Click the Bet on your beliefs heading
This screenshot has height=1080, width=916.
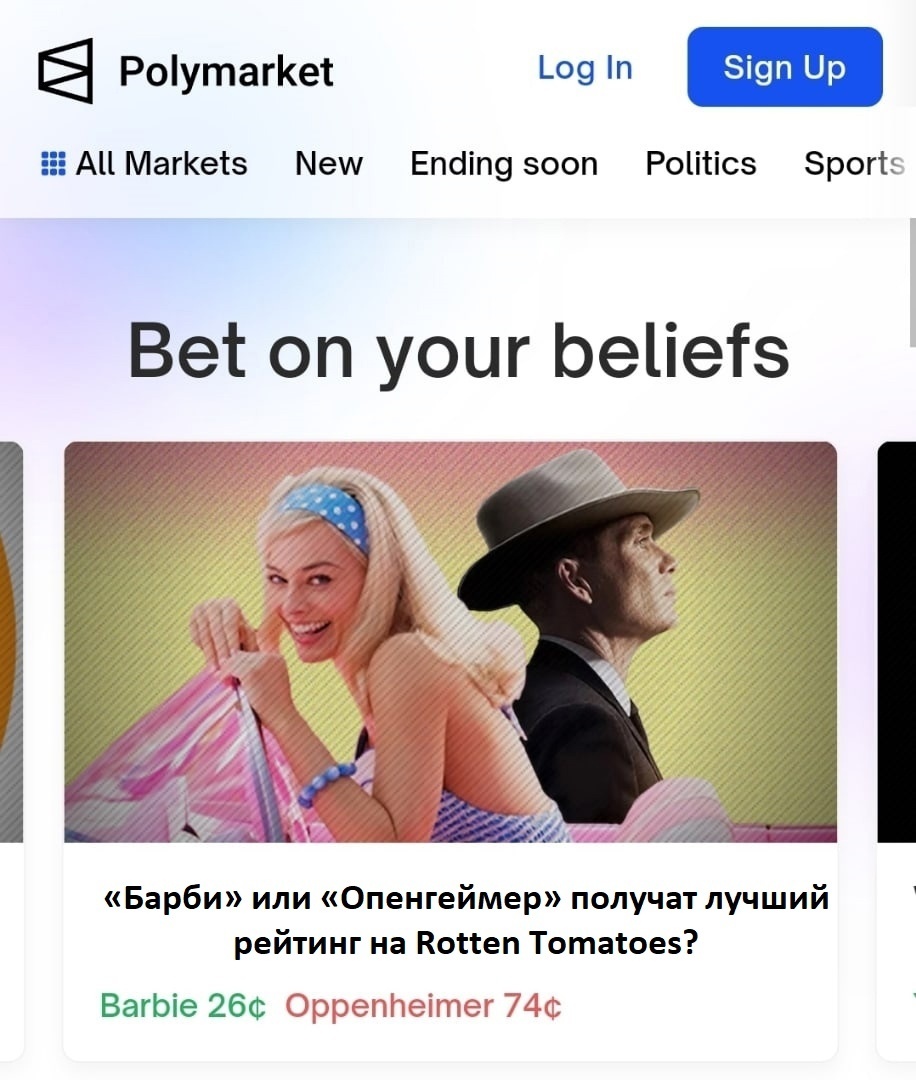pyautogui.click(x=459, y=351)
